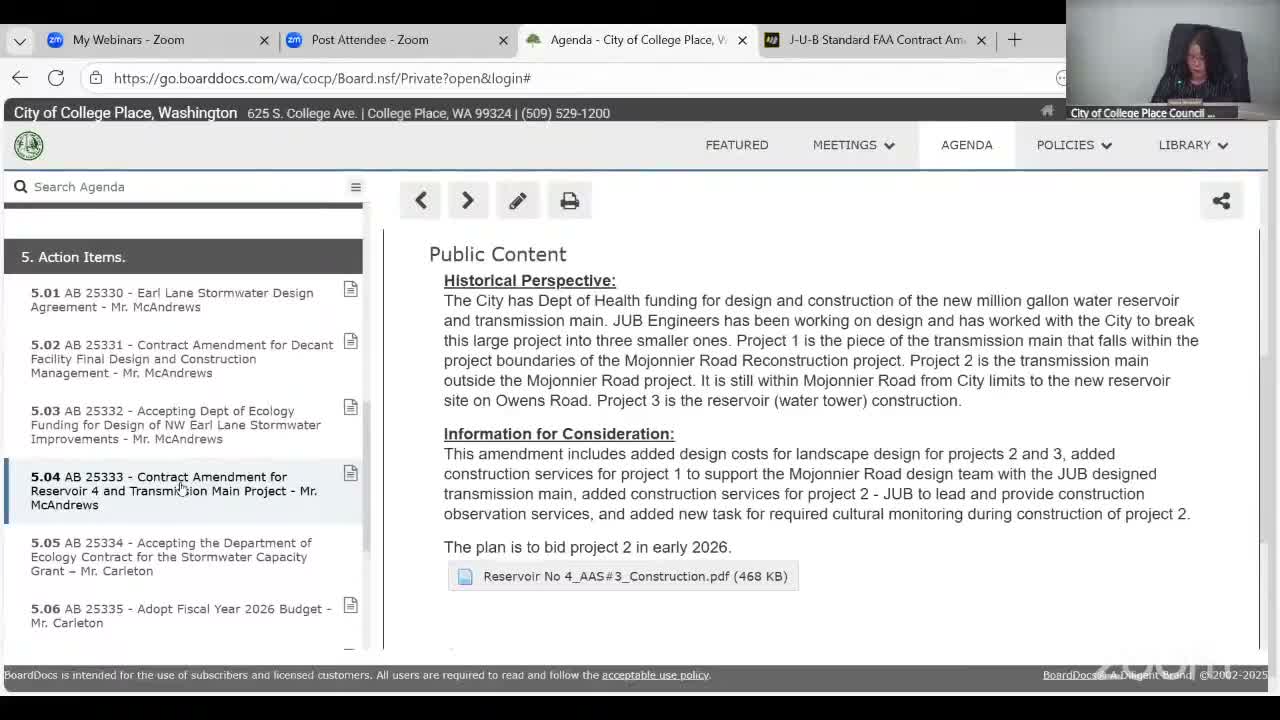Click the Zoom speaker video thumbnail

tap(1173, 60)
